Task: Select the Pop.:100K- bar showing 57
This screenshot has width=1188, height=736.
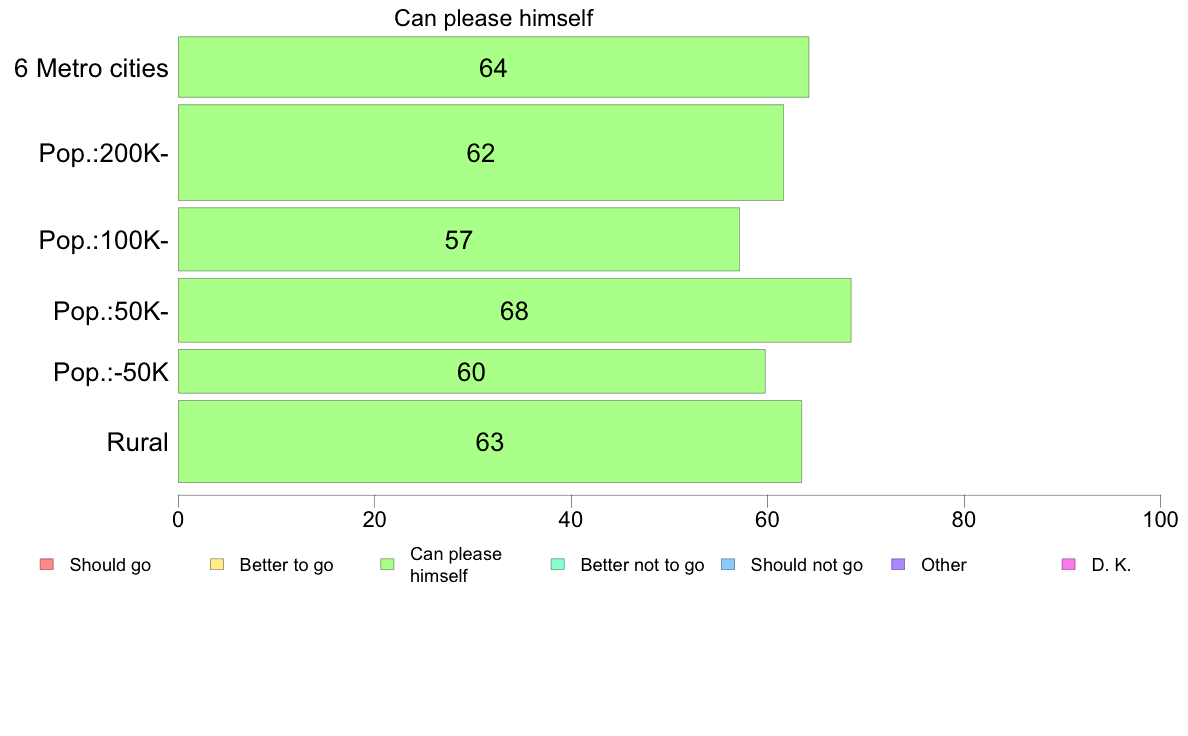Action: (x=458, y=240)
